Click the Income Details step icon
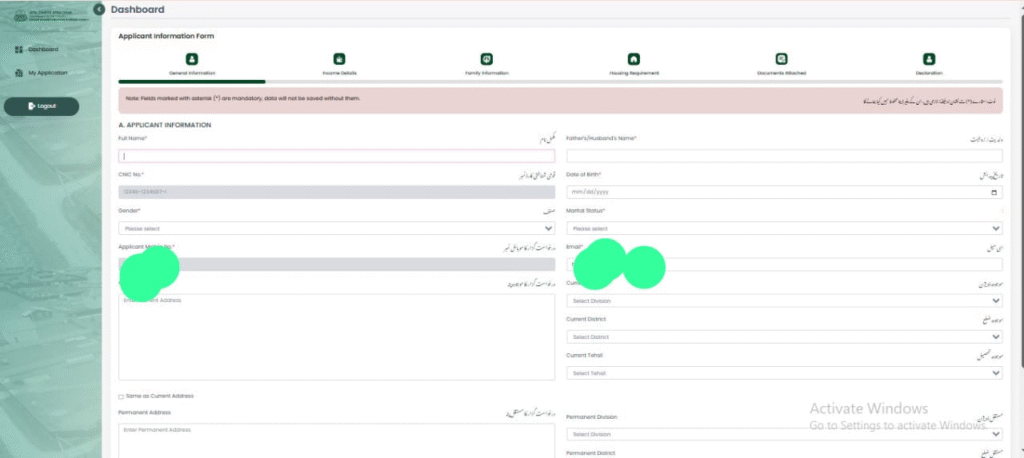The width and height of the screenshot is (1024, 458). [339, 59]
